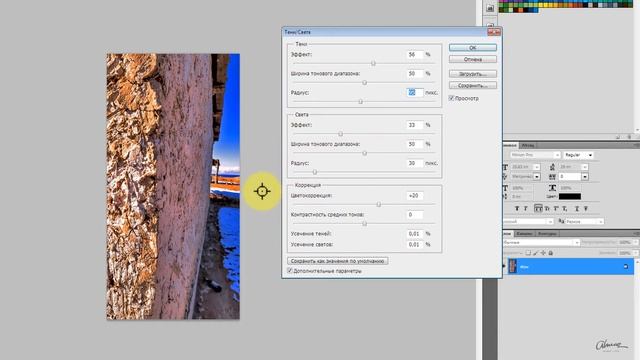Toggle the Small Caps style icon

547,209
